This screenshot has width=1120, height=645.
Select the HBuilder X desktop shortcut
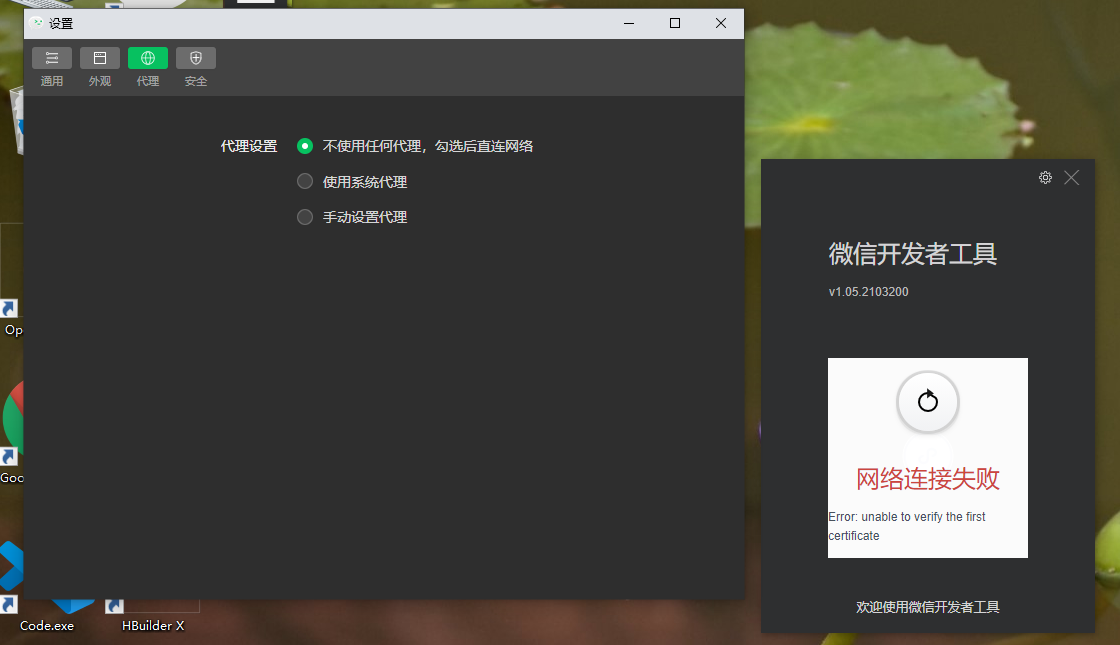(x=153, y=614)
